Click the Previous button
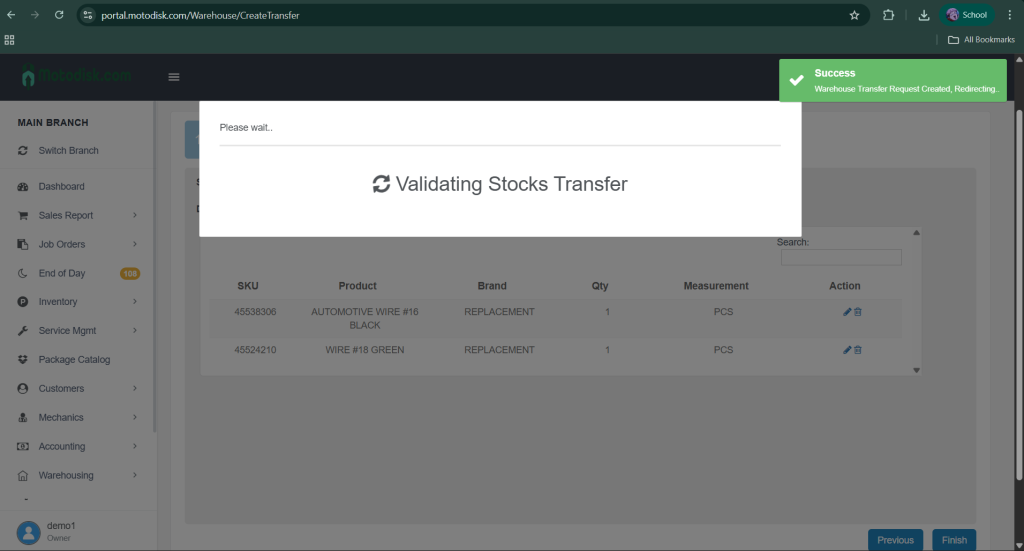 [895, 540]
